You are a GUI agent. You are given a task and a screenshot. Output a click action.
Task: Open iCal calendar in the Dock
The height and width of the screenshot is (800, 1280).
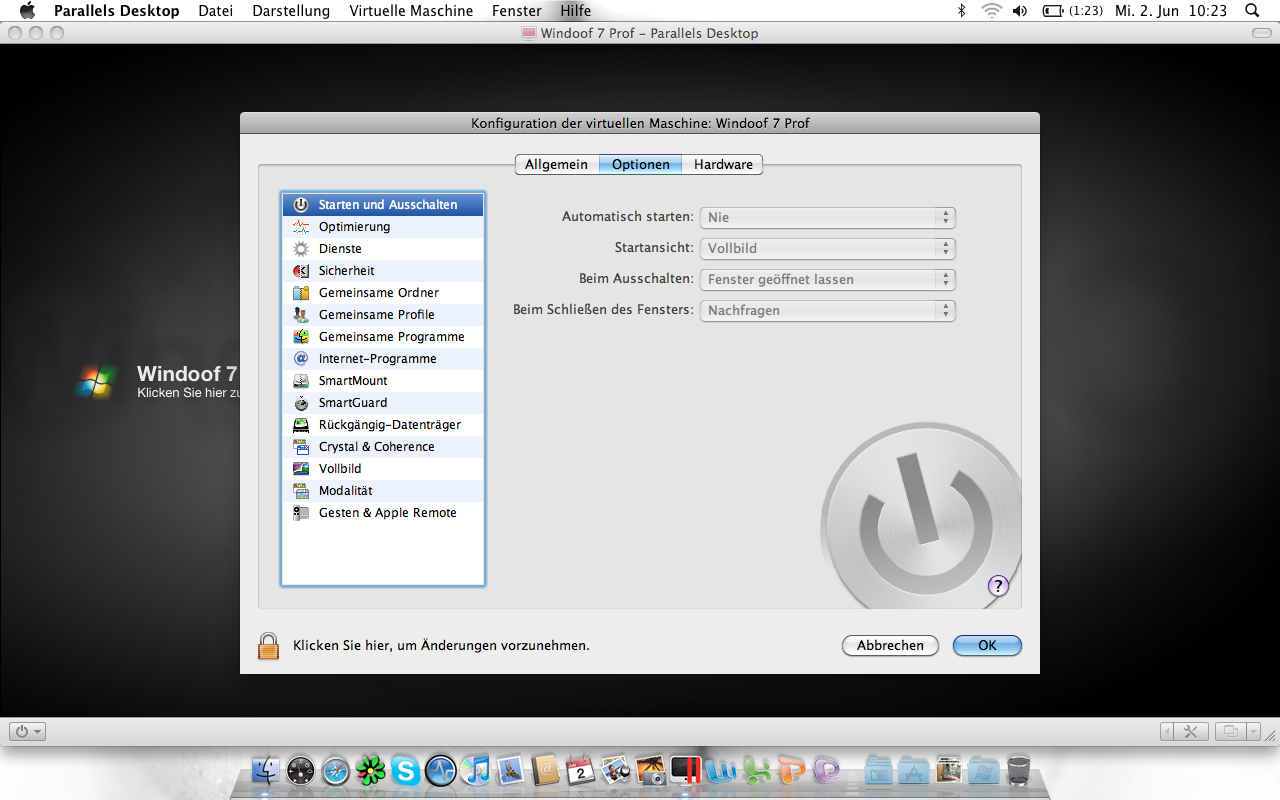[580, 770]
